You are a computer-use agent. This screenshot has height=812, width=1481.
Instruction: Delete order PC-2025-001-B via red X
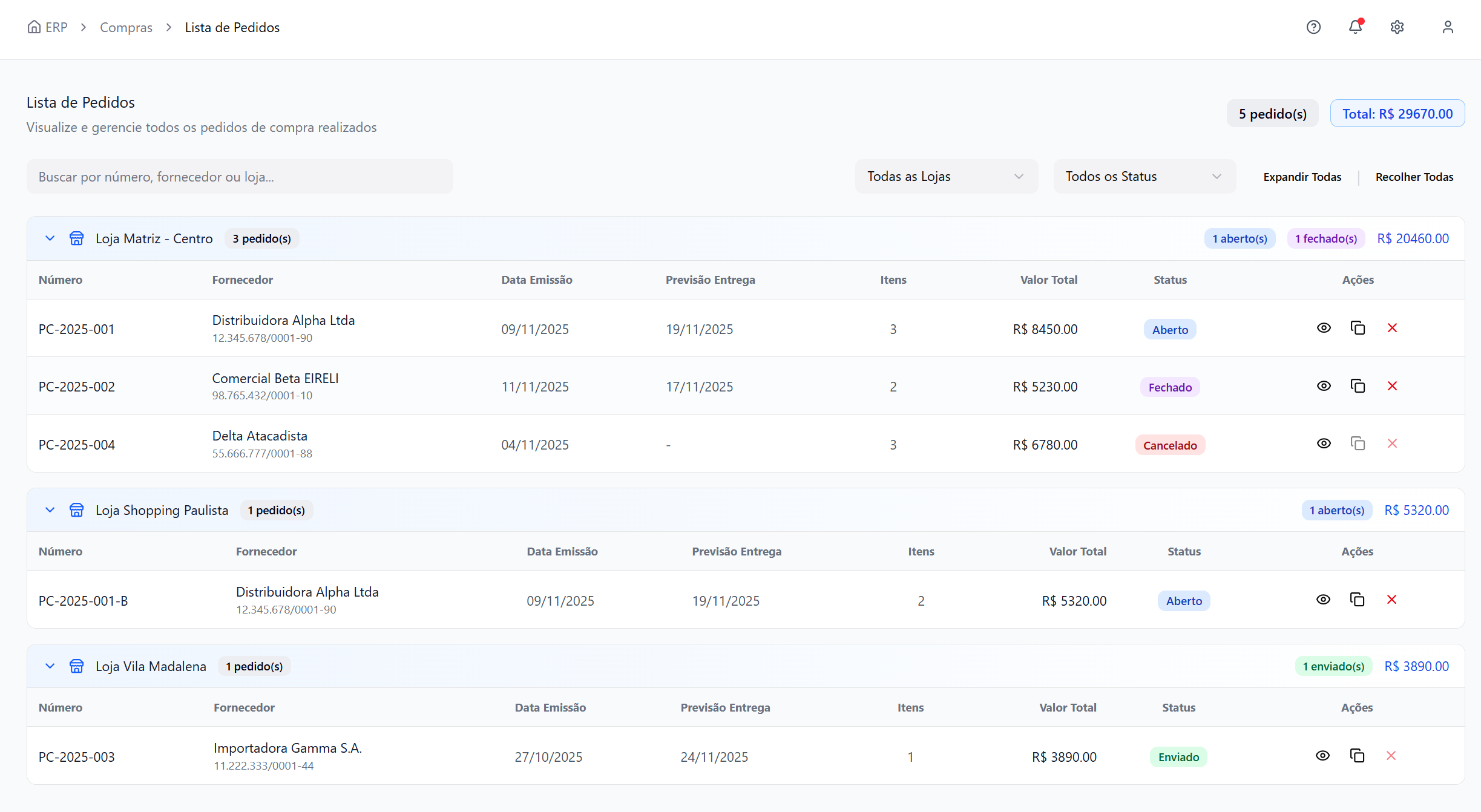[x=1391, y=600]
